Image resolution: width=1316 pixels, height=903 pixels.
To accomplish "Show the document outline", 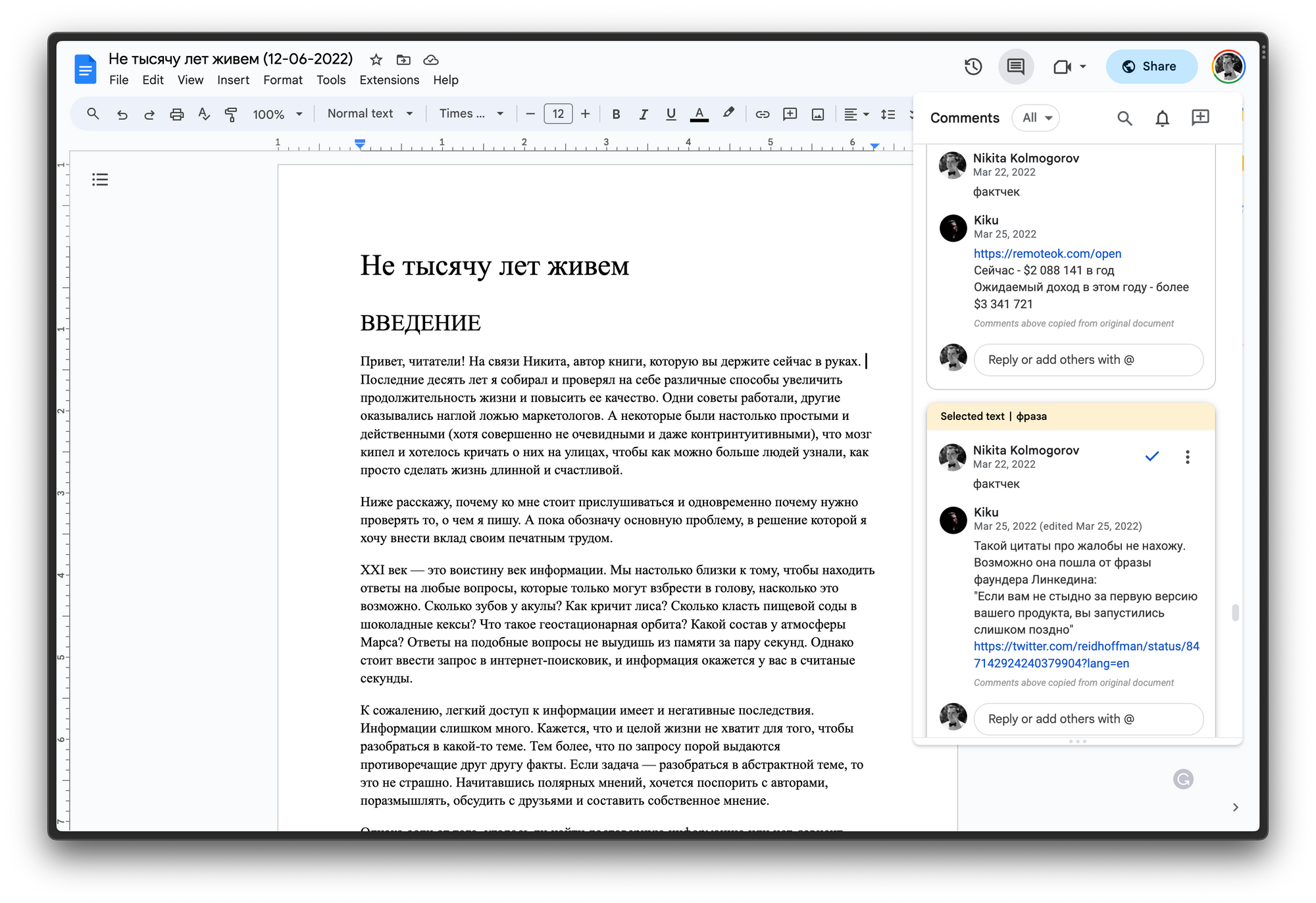I will point(100,180).
